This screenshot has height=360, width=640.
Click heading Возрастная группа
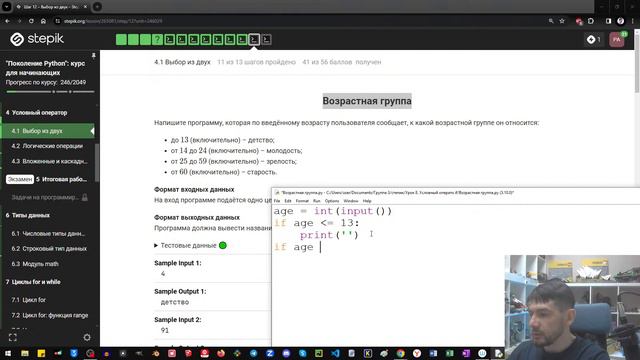click(367, 101)
